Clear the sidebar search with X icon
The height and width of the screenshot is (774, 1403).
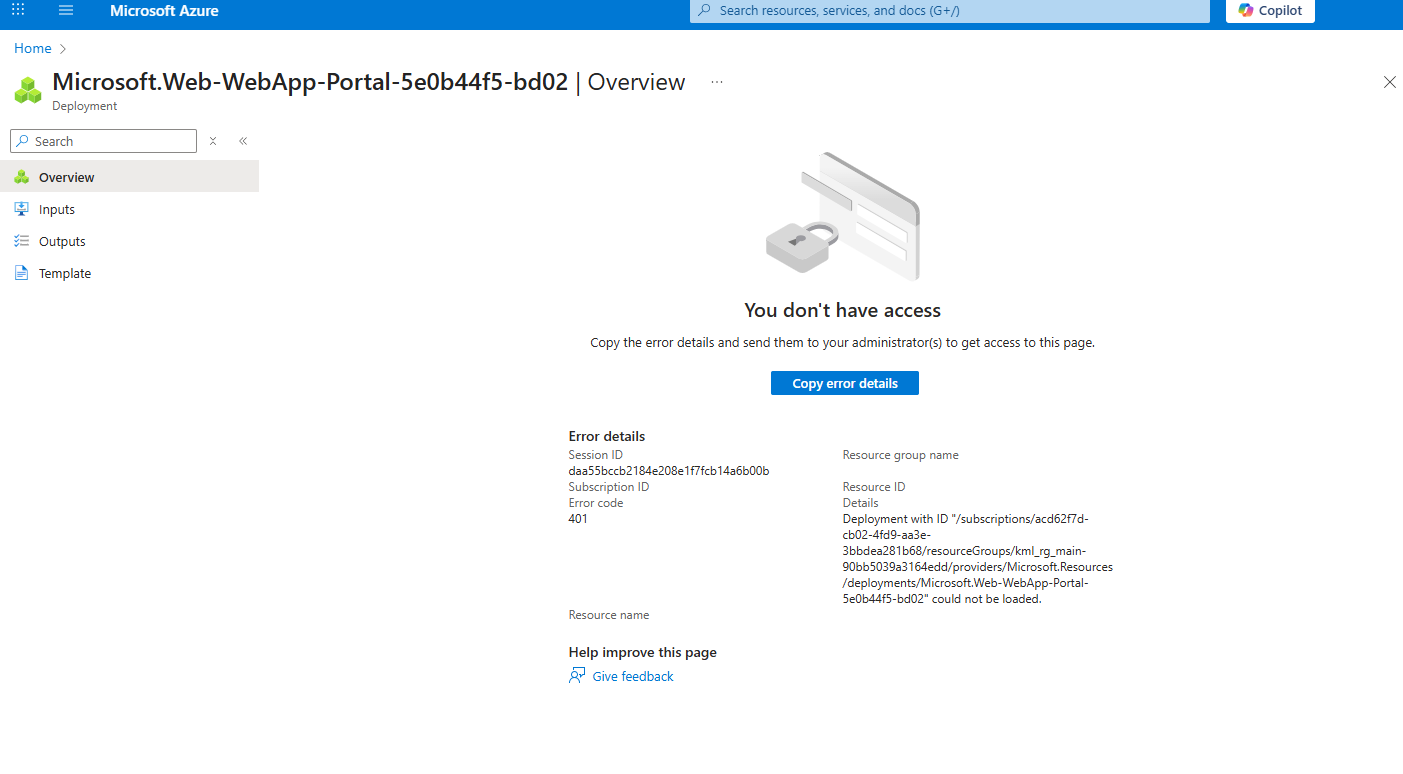coord(213,141)
